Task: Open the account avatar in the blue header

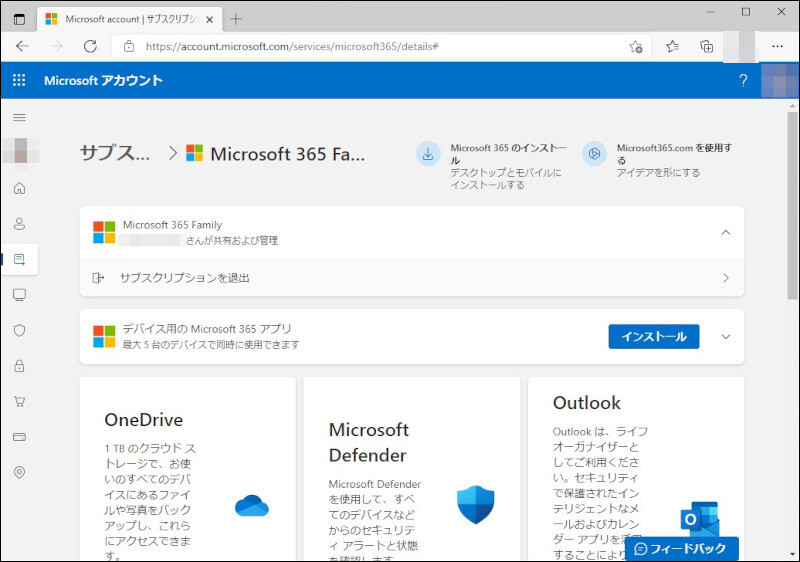Action: [x=780, y=80]
